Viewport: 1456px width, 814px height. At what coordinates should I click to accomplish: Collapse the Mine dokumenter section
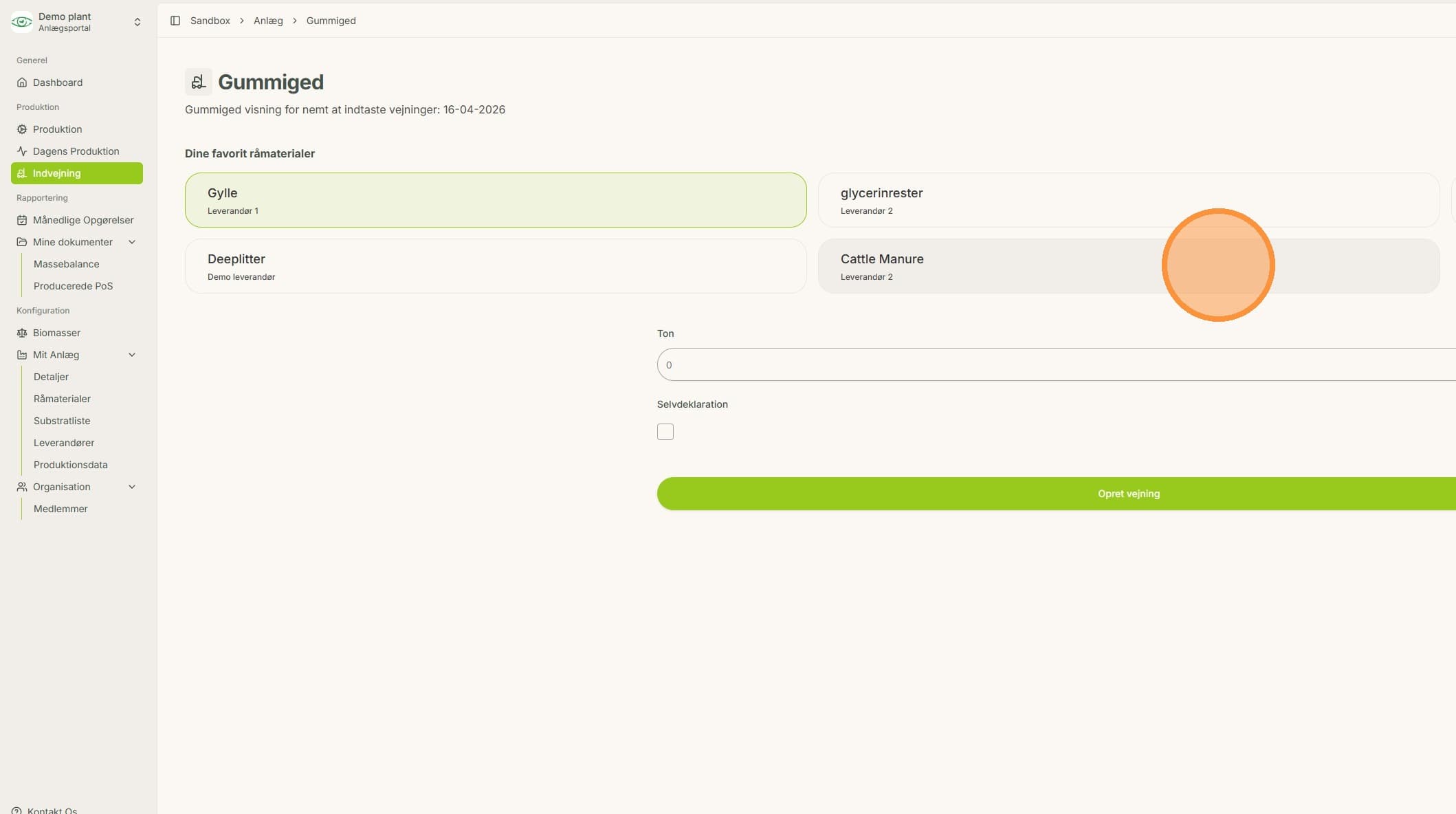(x=132, y=242)
